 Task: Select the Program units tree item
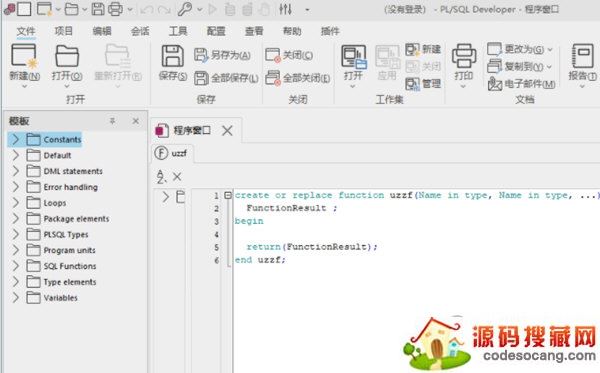(x=69, y=250)
